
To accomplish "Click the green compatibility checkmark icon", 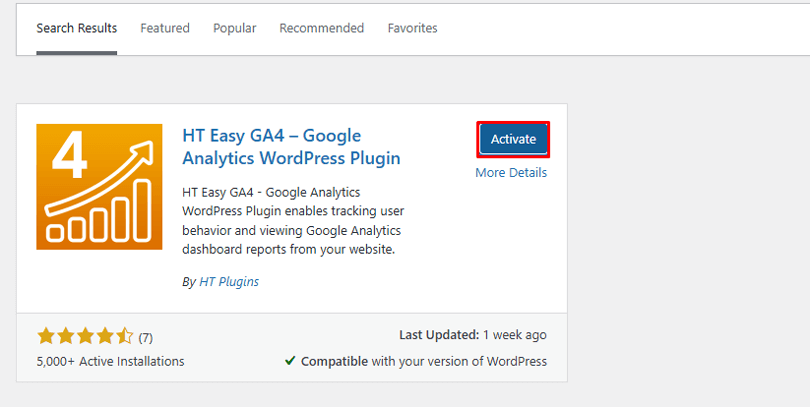I will [290, 361].
